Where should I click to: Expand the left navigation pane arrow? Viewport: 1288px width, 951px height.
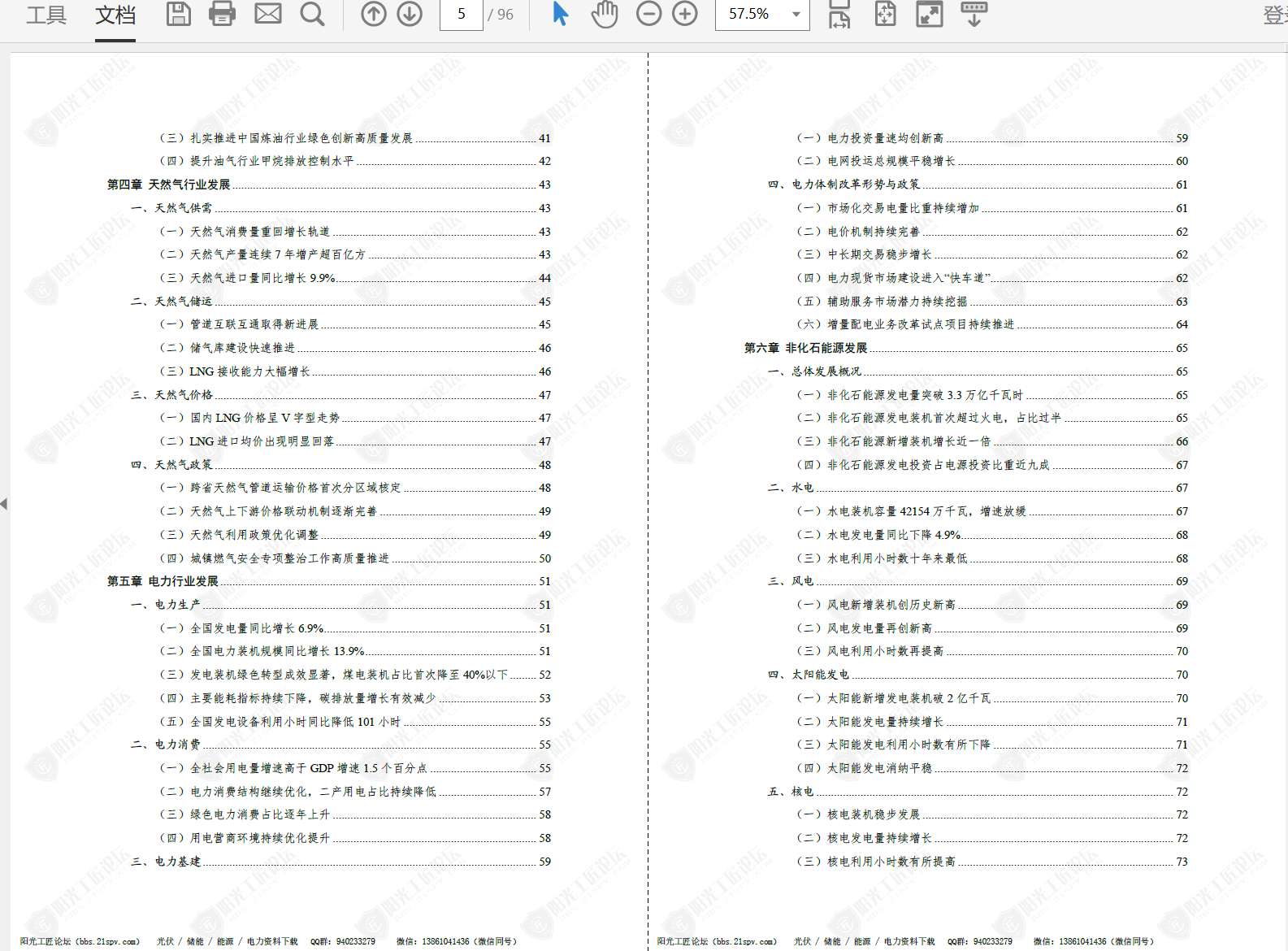4,504
